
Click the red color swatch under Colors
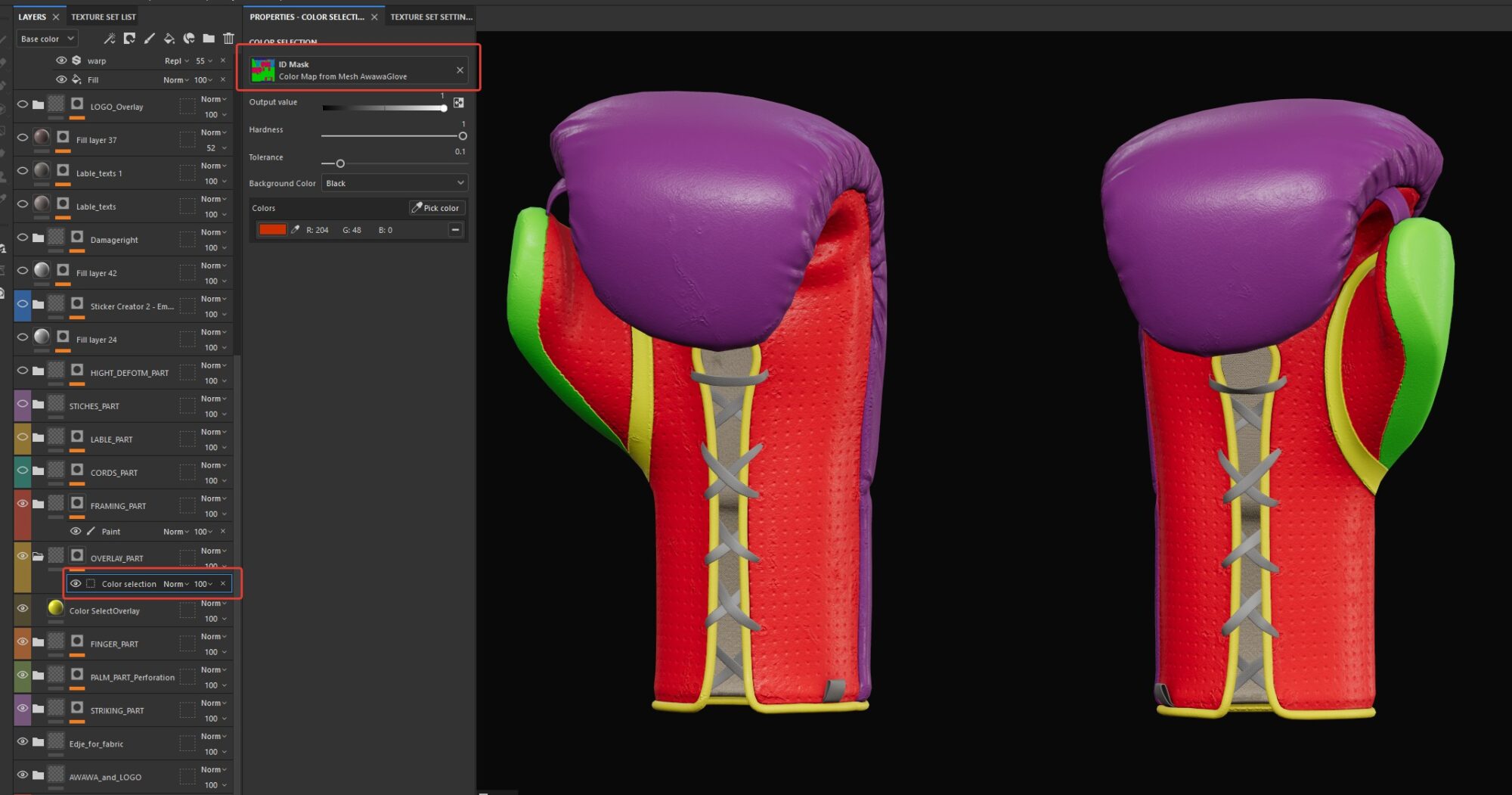[272, 230]
